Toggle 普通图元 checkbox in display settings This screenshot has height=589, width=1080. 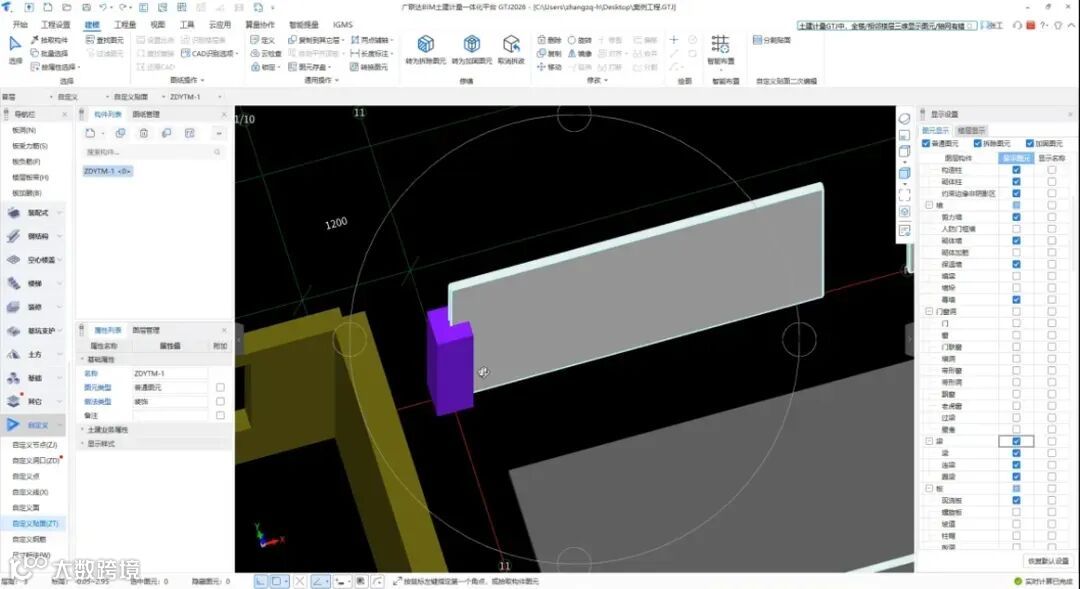[x=926, y=143]
